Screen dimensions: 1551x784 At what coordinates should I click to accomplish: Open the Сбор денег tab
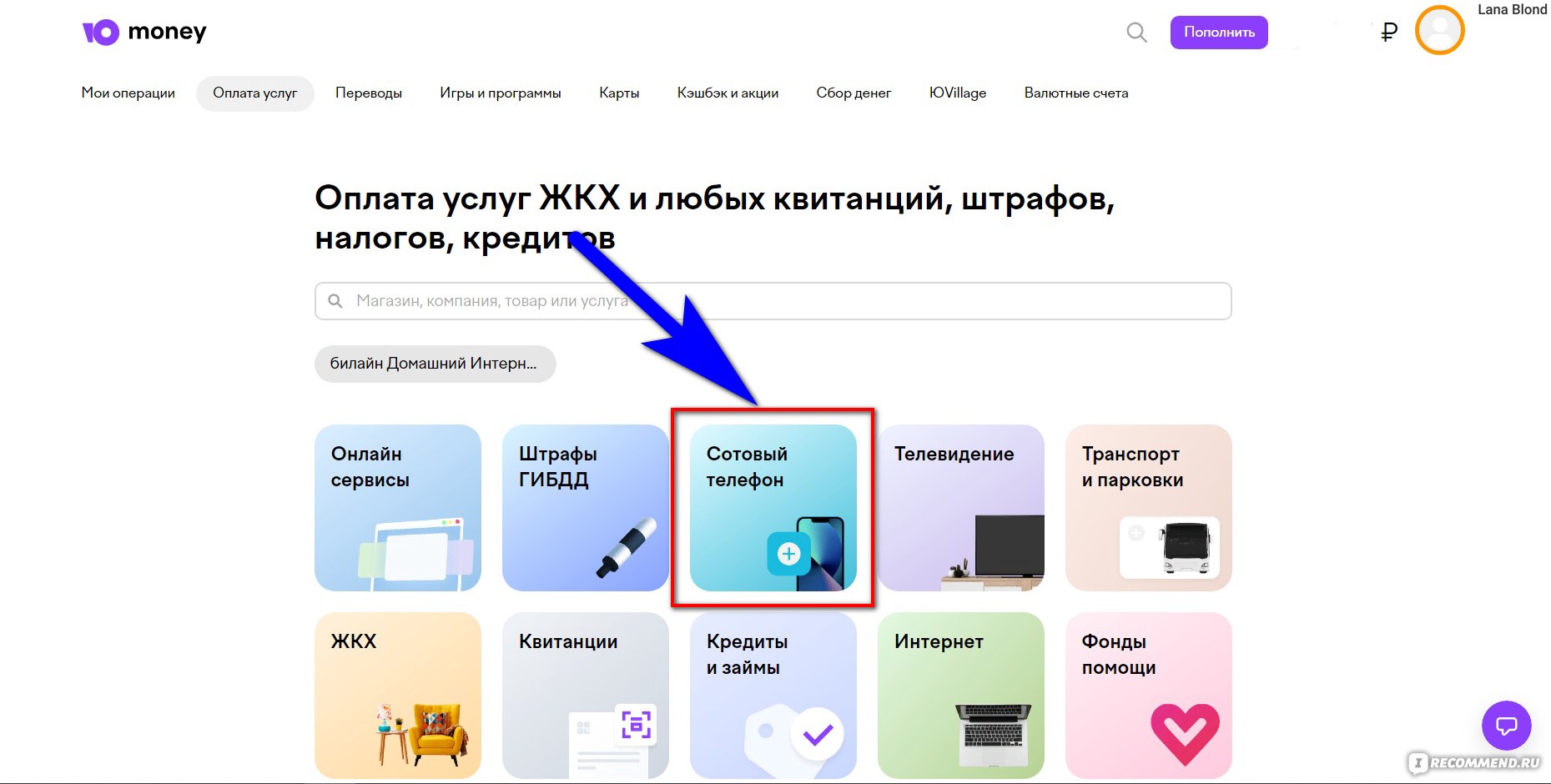pyautogui.click(x=854, y=93)
